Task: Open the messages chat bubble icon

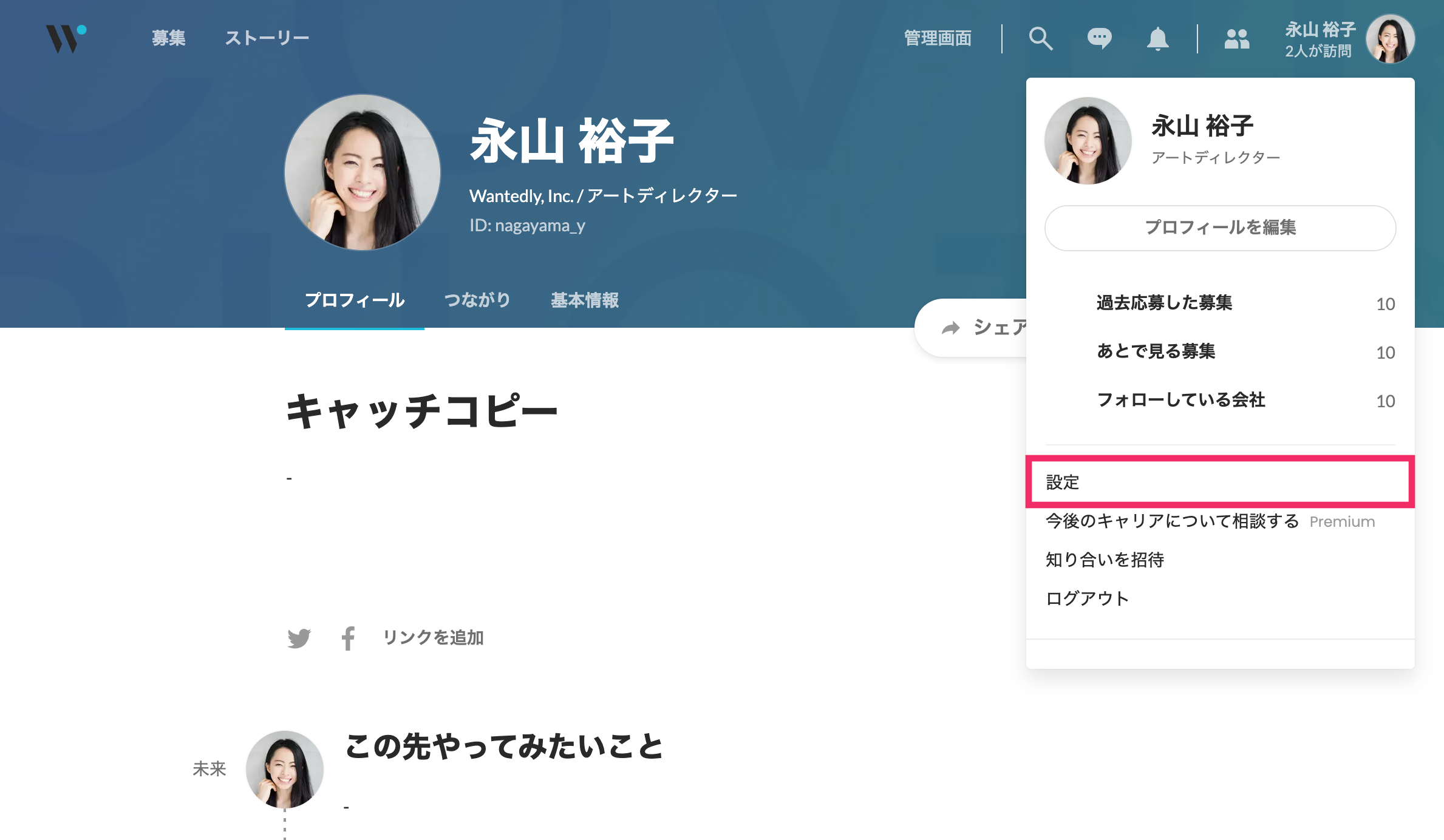Action: pos(1099,38)
